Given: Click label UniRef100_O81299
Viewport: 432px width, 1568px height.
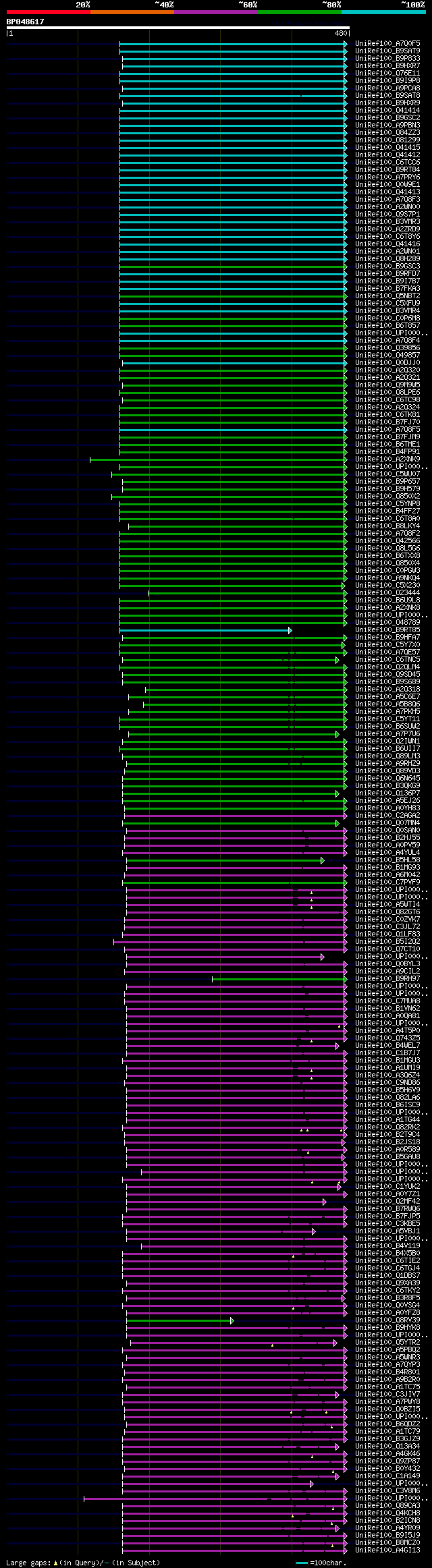Looking at the screenshot, I should [387, 140].
